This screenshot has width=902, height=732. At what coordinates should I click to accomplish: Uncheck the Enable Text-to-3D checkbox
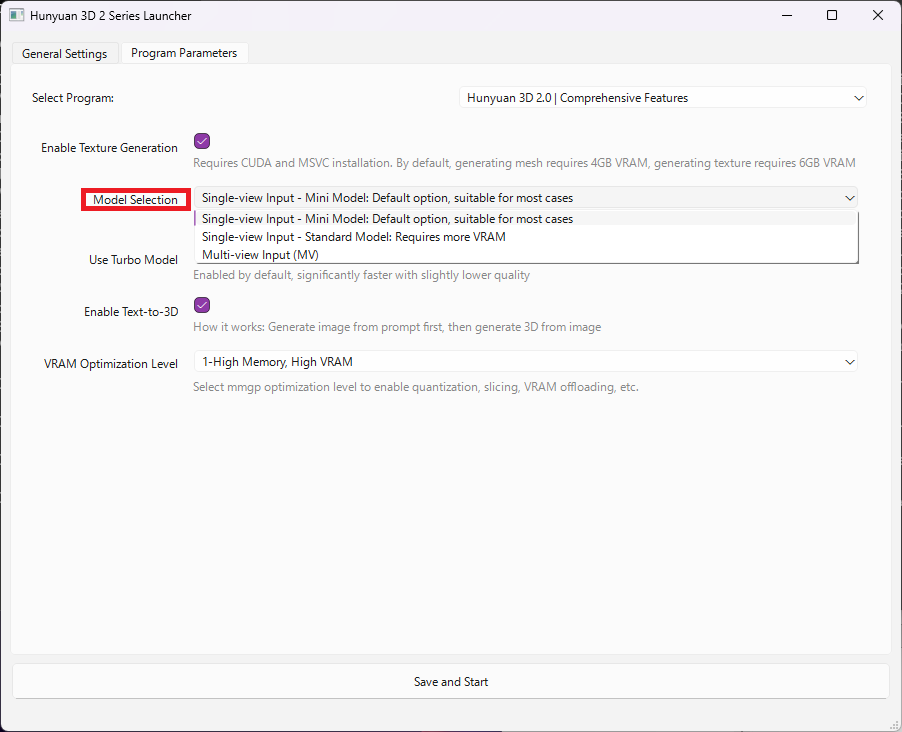202,305
